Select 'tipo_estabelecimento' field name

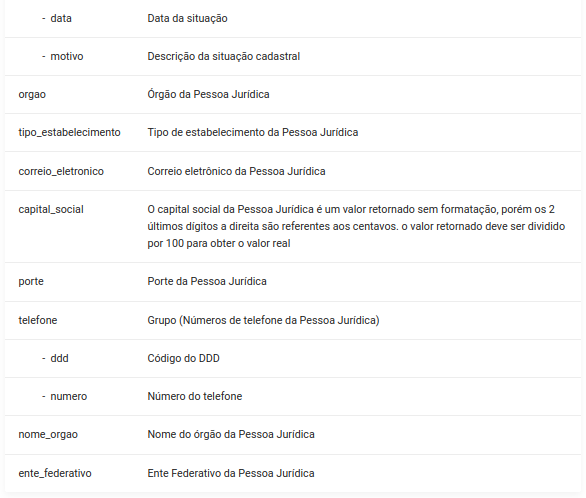[70, 133]
